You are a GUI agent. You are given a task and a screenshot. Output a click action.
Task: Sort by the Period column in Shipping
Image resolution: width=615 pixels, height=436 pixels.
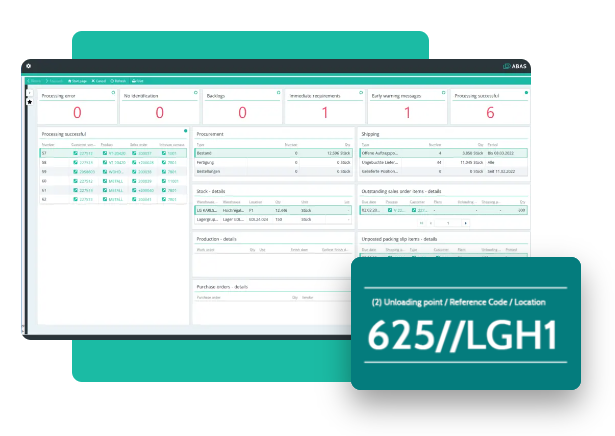point(493,145)
